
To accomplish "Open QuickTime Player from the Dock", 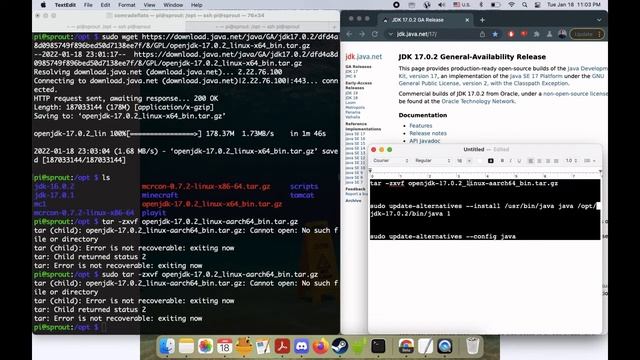I will 444,346.
